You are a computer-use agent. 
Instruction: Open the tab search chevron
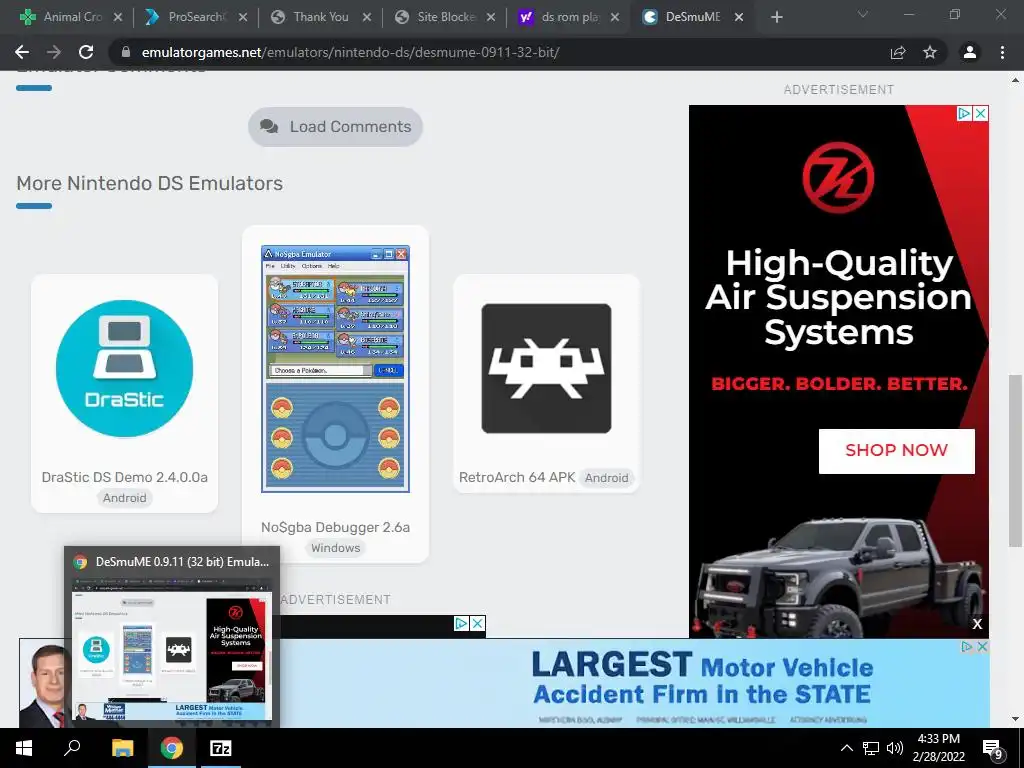(863, 14)
